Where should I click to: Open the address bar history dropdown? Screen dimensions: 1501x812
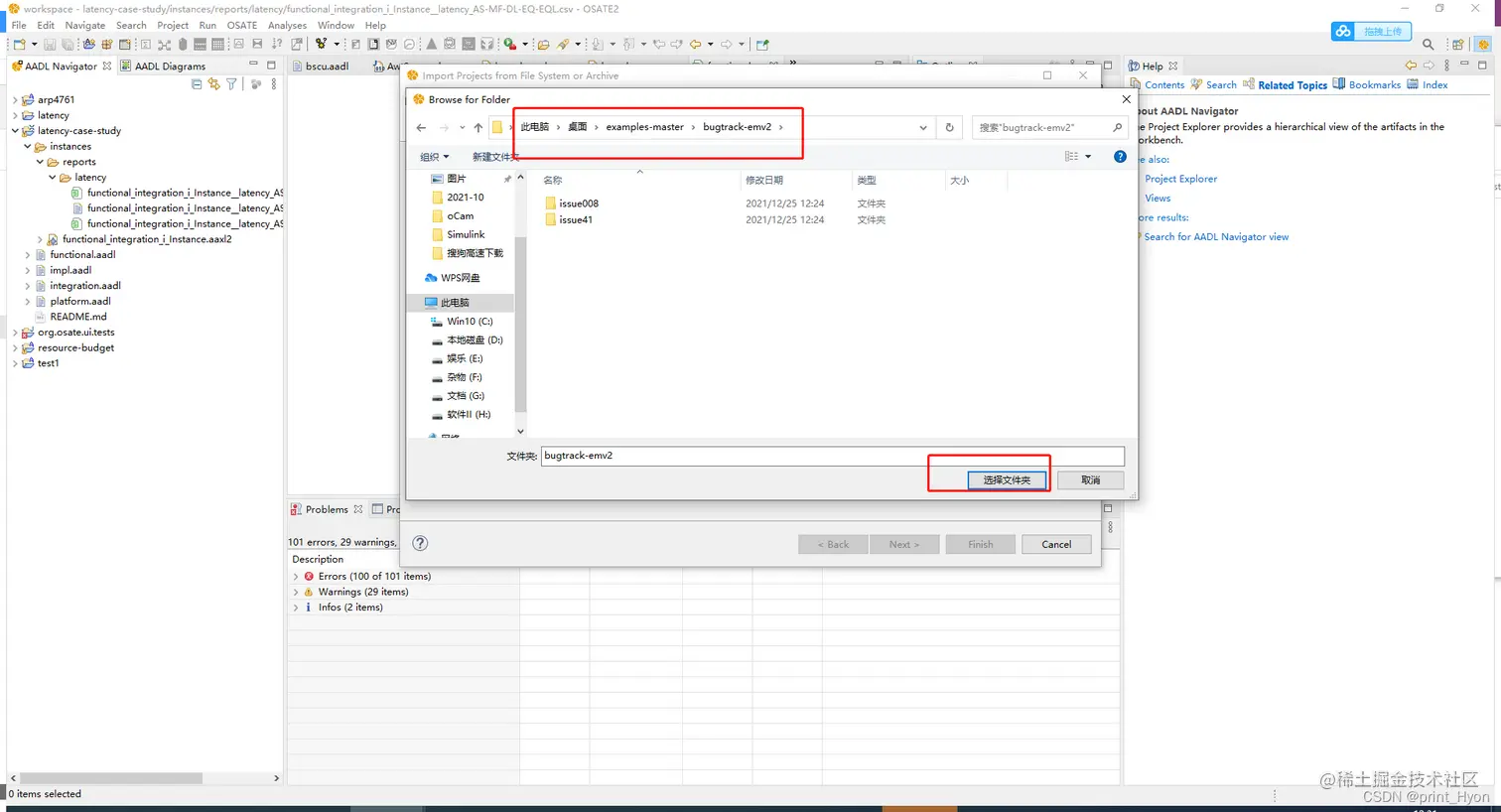click(x=923, y=128)
